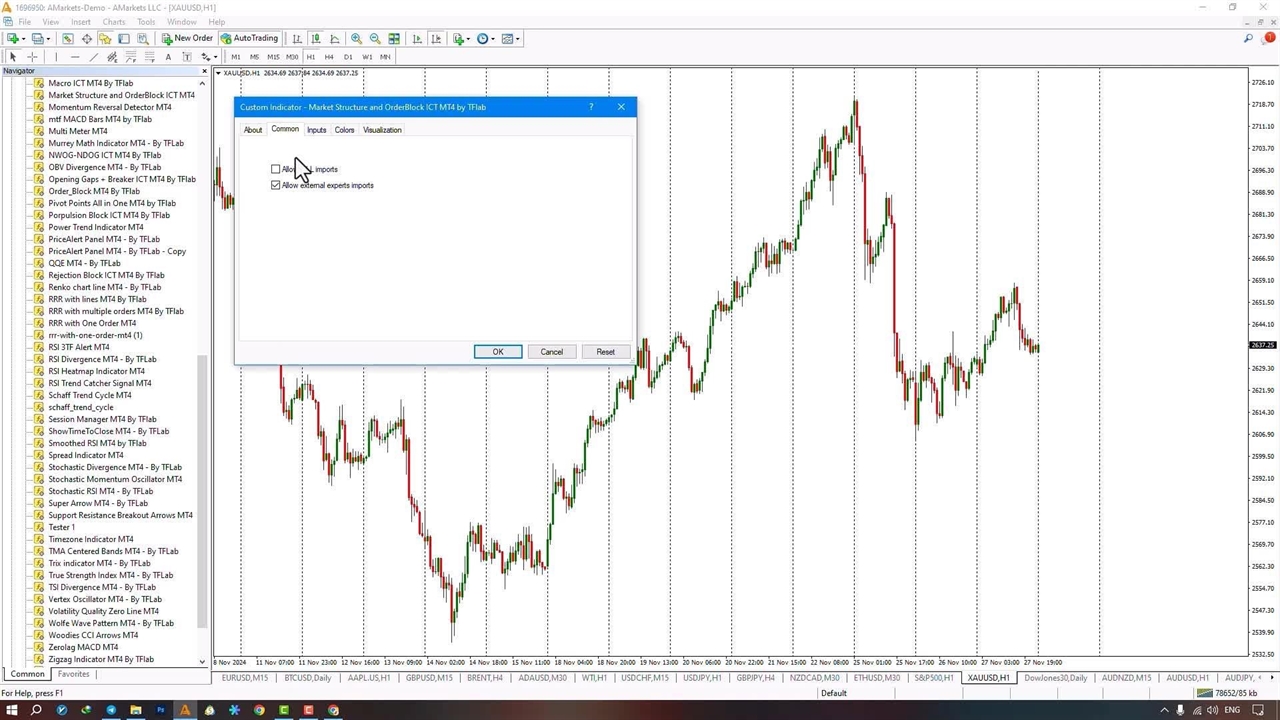Switch the chart to candlestick view
Image resolution: width=1280 pixels, height=720 pixels.
click(x=315, y=39)
